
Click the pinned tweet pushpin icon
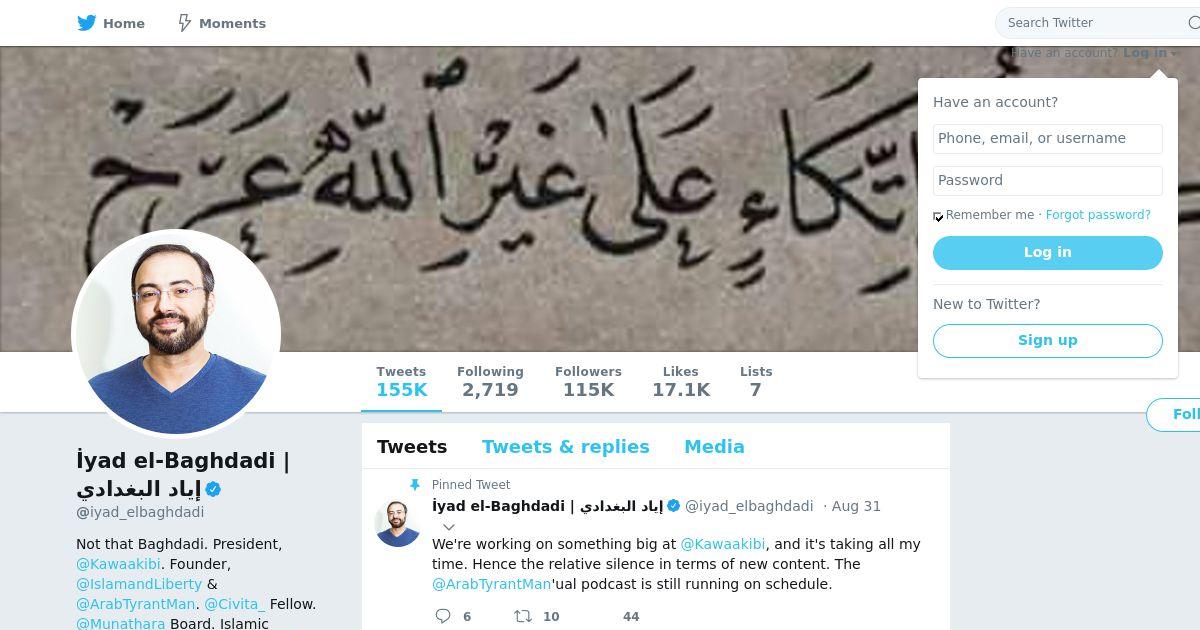coord(415,485)
